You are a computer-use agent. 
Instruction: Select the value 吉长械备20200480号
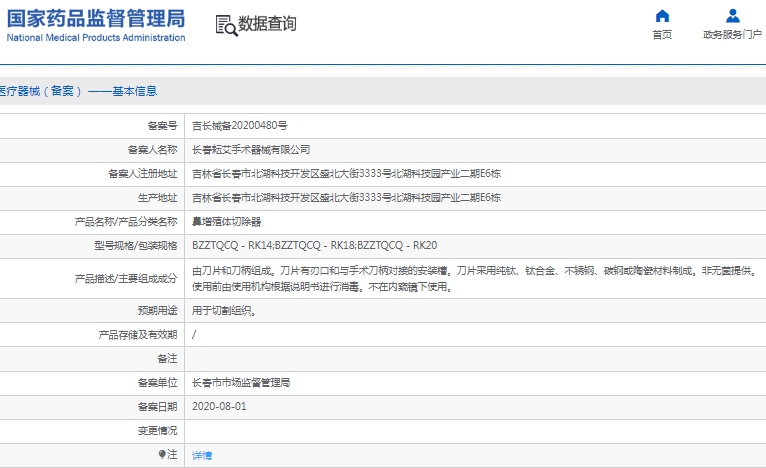(x=239, y=126)
